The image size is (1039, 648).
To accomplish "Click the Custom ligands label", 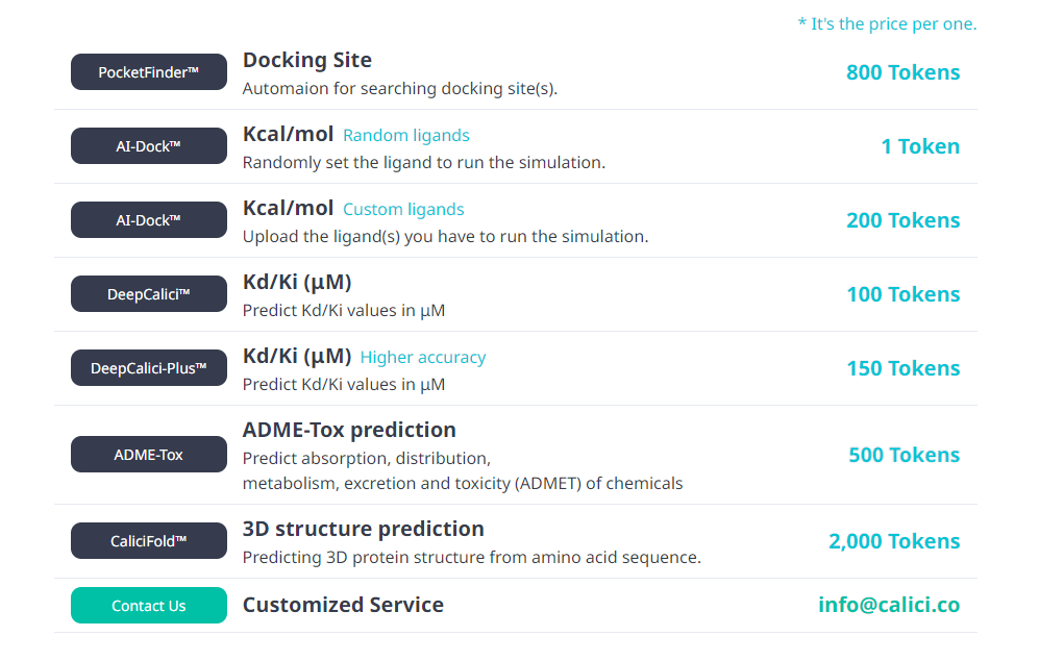I will 403,210.
